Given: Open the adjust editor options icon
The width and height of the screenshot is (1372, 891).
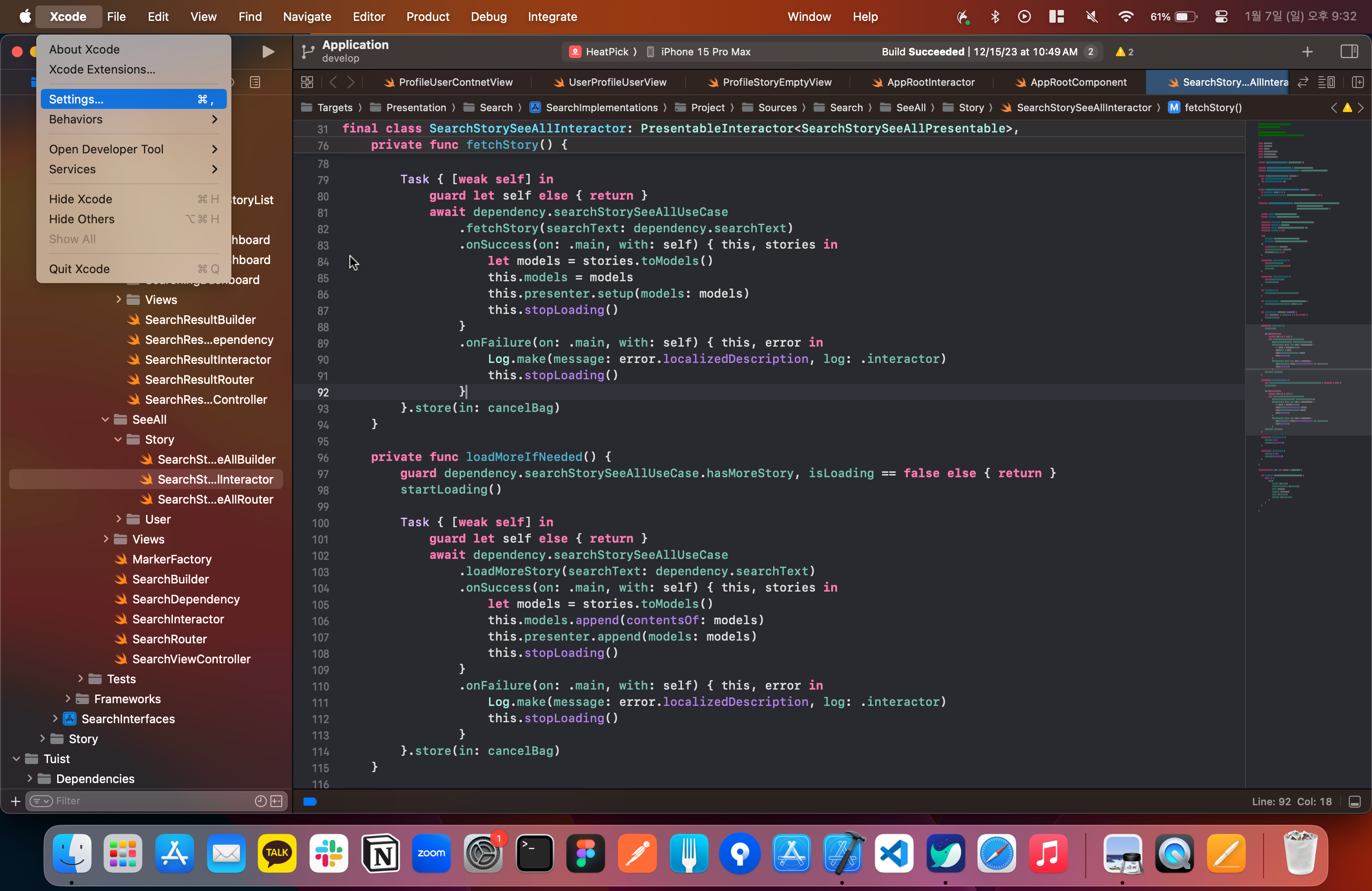Looking at the screenshot, I should (x=1326, y=83).
